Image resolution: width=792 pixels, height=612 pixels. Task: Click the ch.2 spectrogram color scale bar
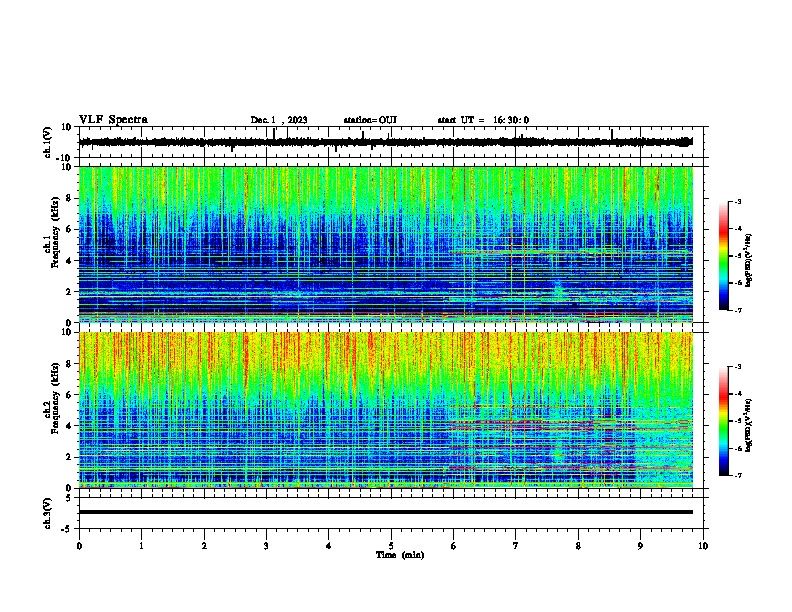coord(723,421)
